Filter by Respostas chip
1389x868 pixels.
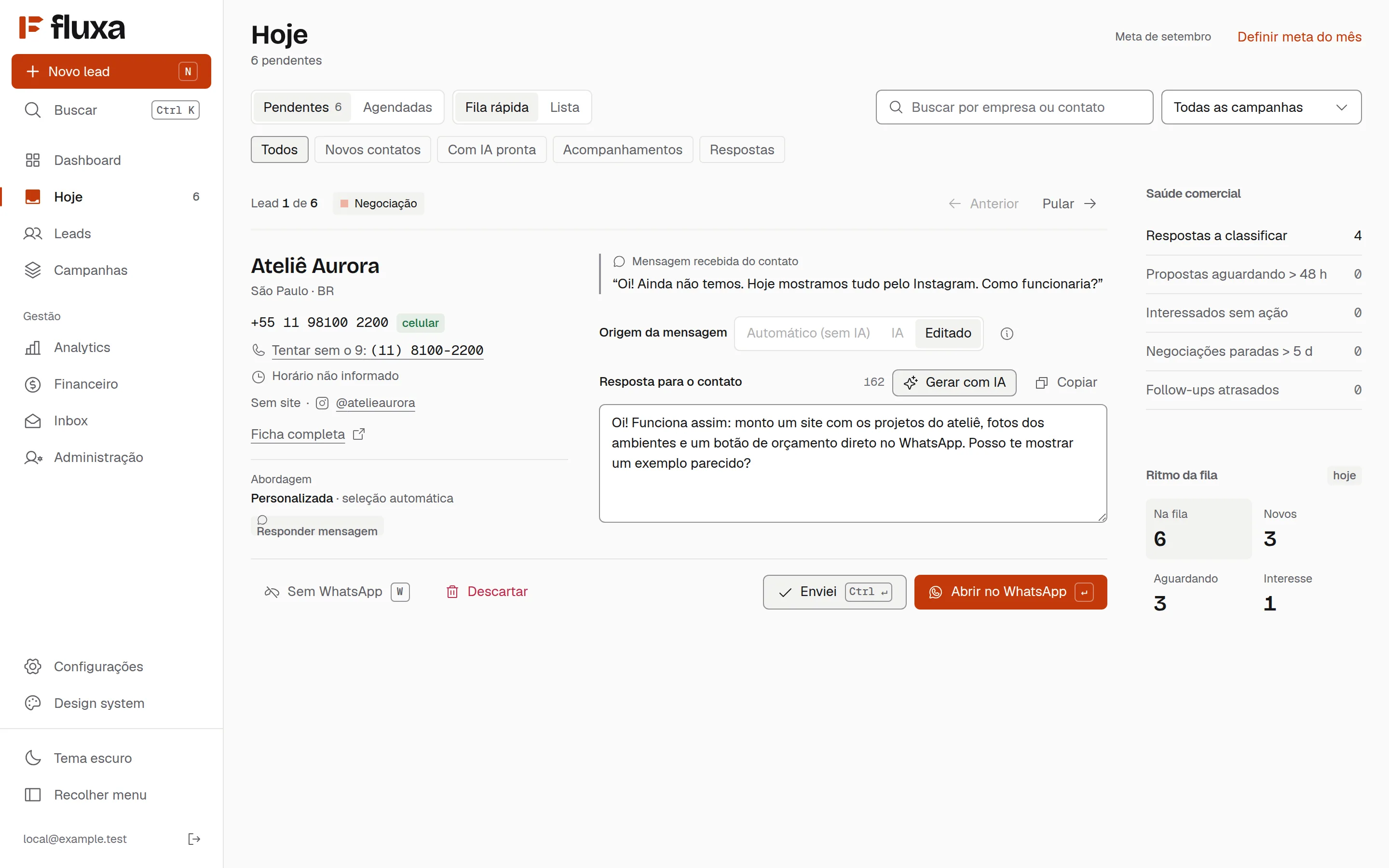(742, 149)
